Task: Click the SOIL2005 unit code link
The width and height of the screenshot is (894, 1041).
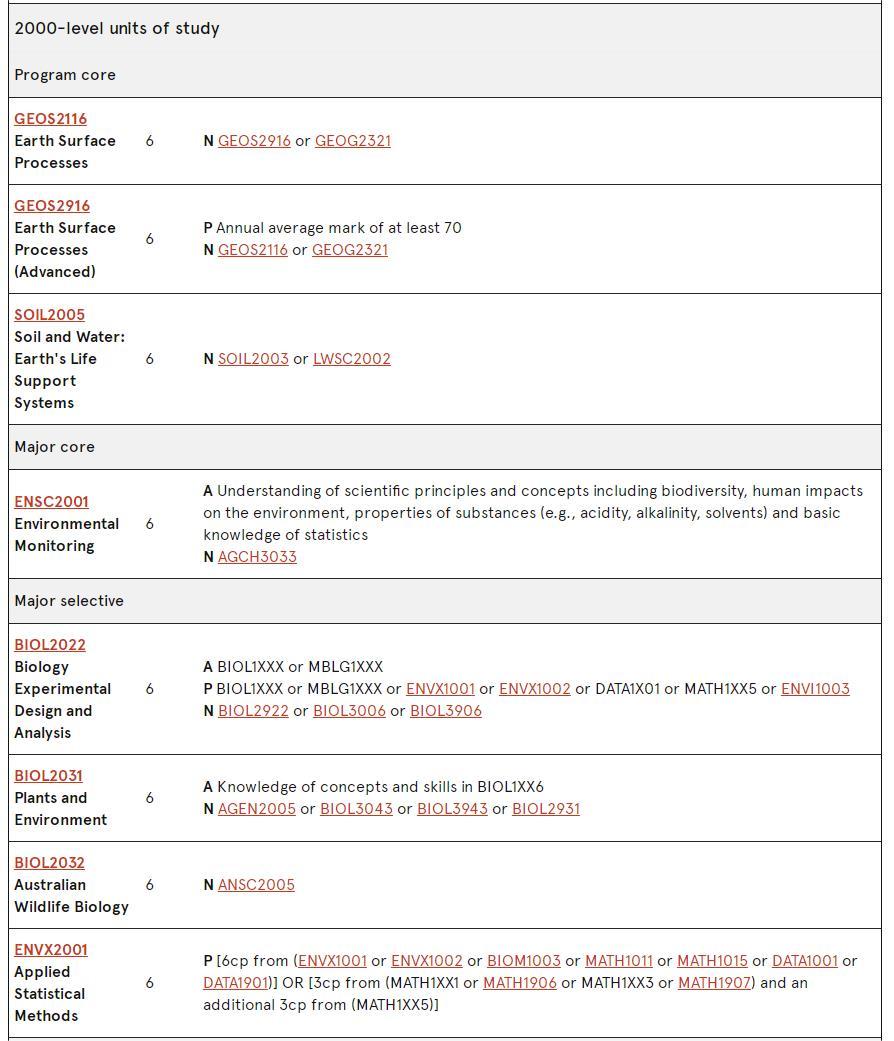Action: (50, 315)
